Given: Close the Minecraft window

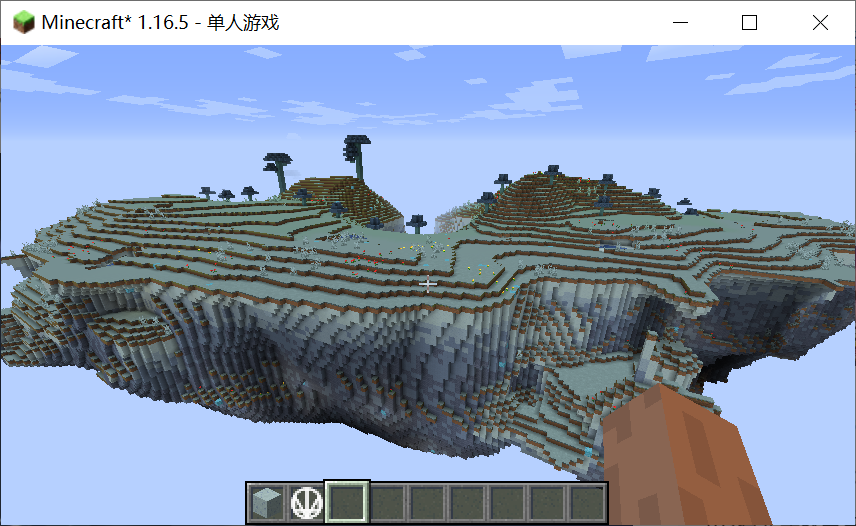Looking at the screenshot, I should coord(820,22).
